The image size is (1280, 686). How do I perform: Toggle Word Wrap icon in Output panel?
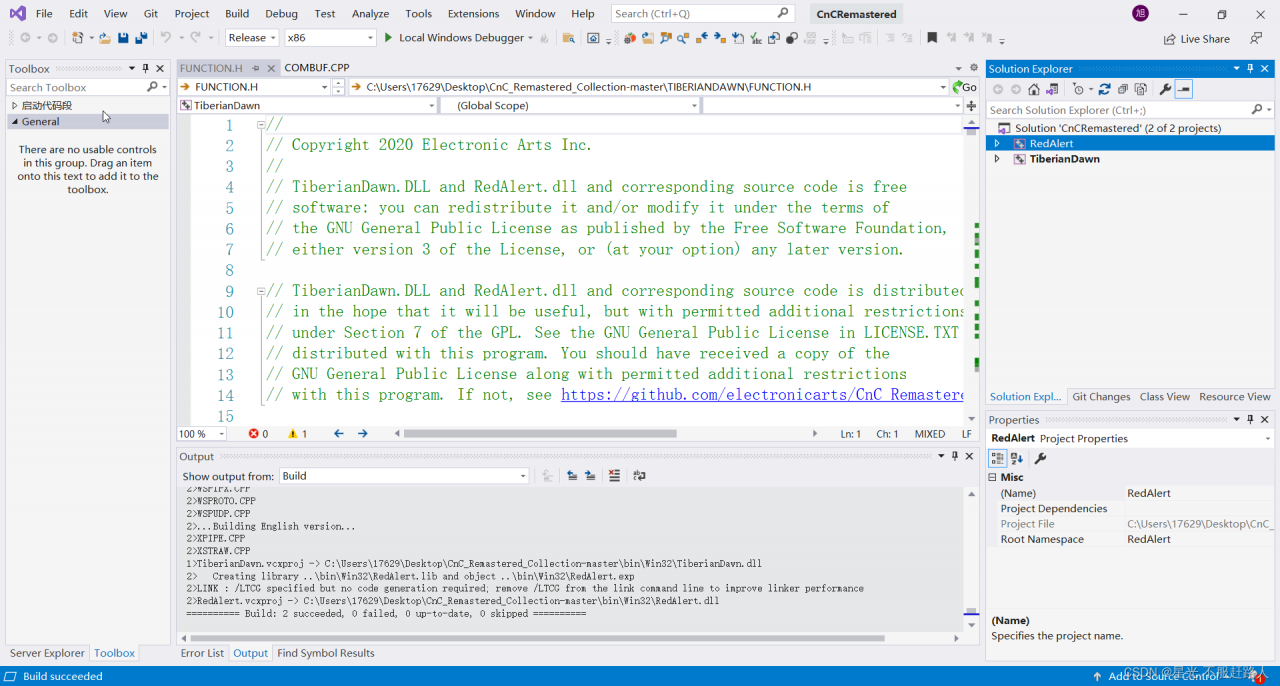639,476
